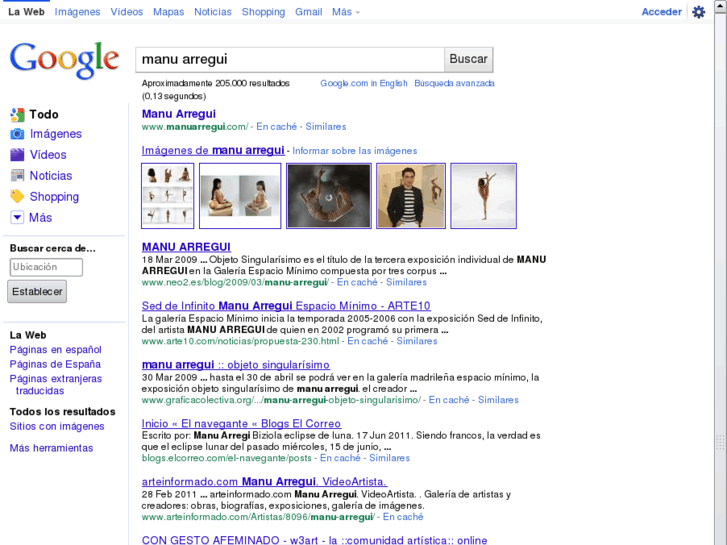Open Shopping in top navigation

(263, 12)
